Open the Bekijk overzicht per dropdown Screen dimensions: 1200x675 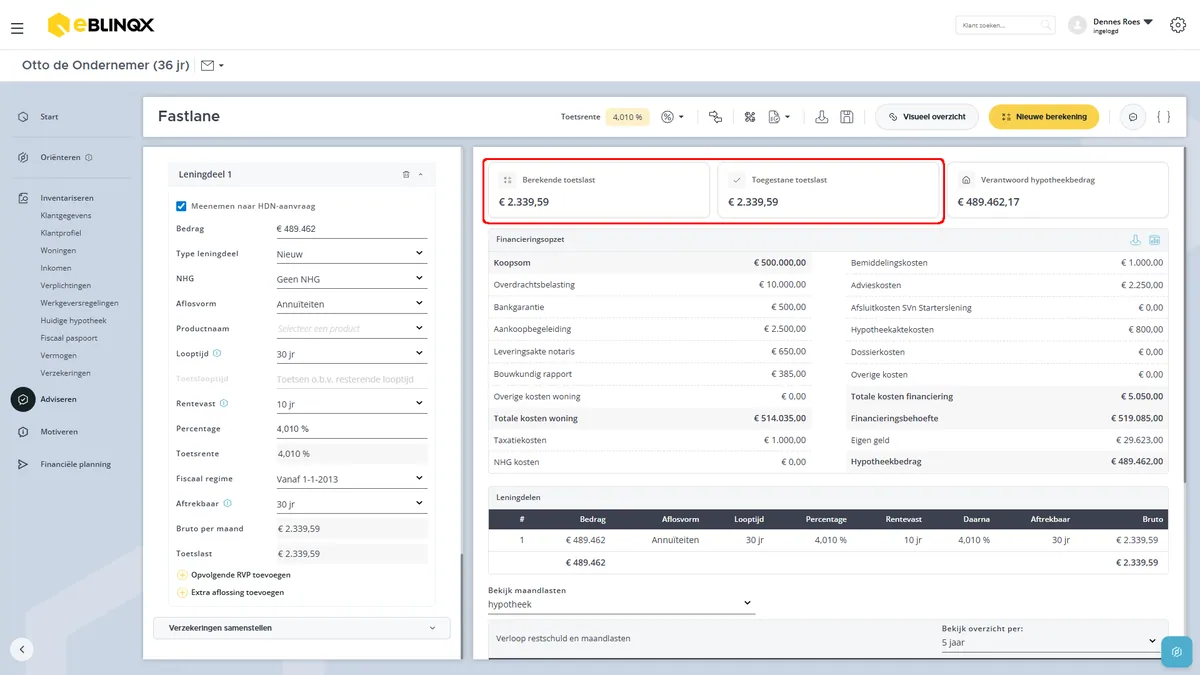pyautogui.click(x=1050, y=642)
